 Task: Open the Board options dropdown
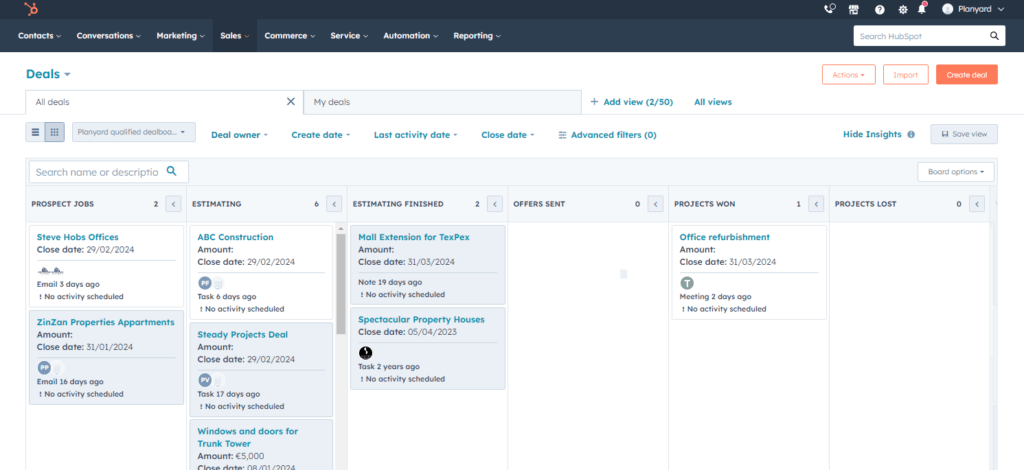[956, 172]
